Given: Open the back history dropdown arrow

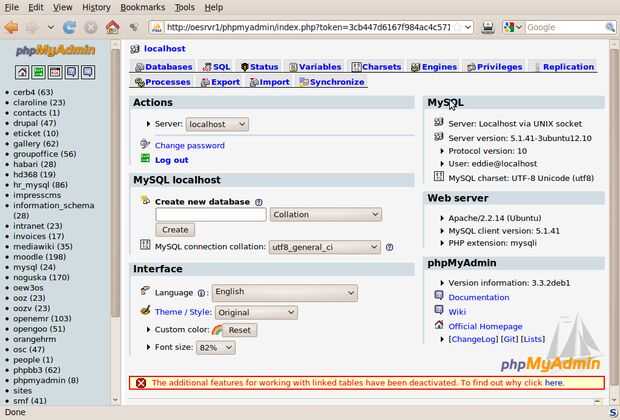Looking at the screenshot, I should coord(51,27).
